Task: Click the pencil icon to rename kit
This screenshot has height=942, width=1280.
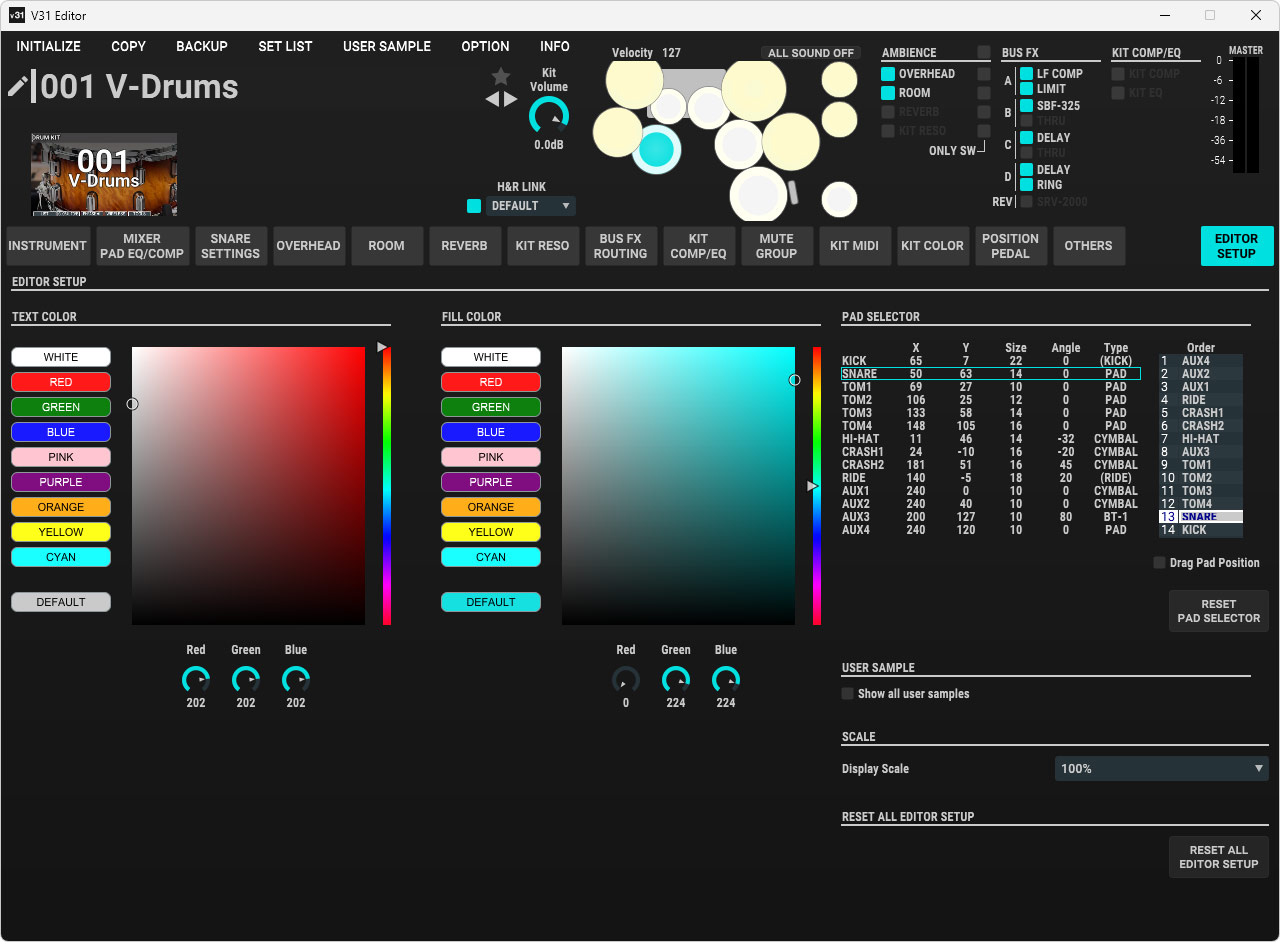Action: tap(18, 87)
